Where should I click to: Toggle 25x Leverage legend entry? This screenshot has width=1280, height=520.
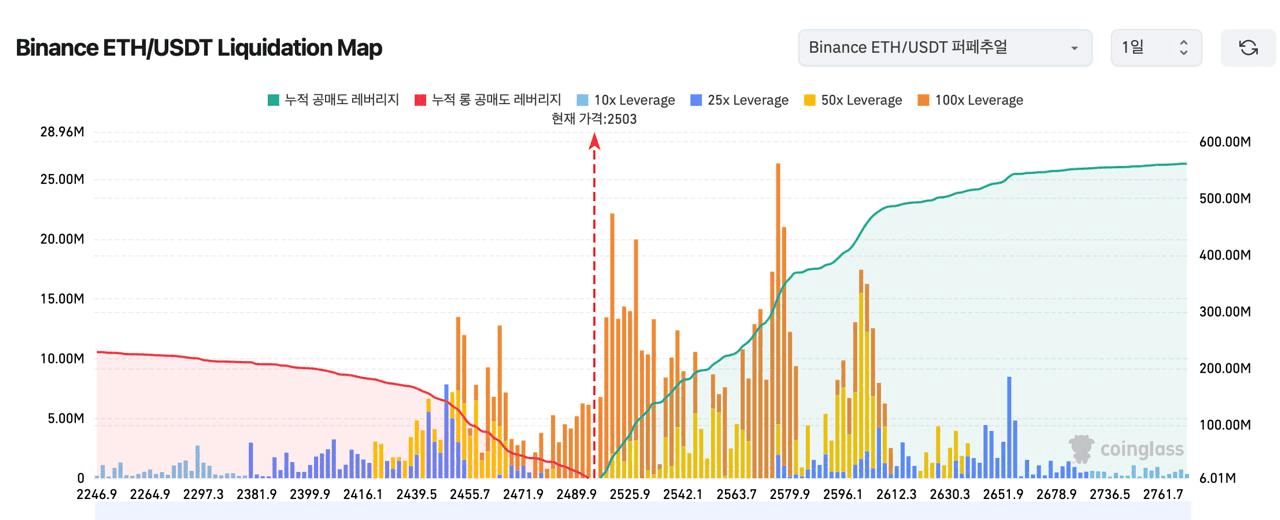[x=739, y=100]
